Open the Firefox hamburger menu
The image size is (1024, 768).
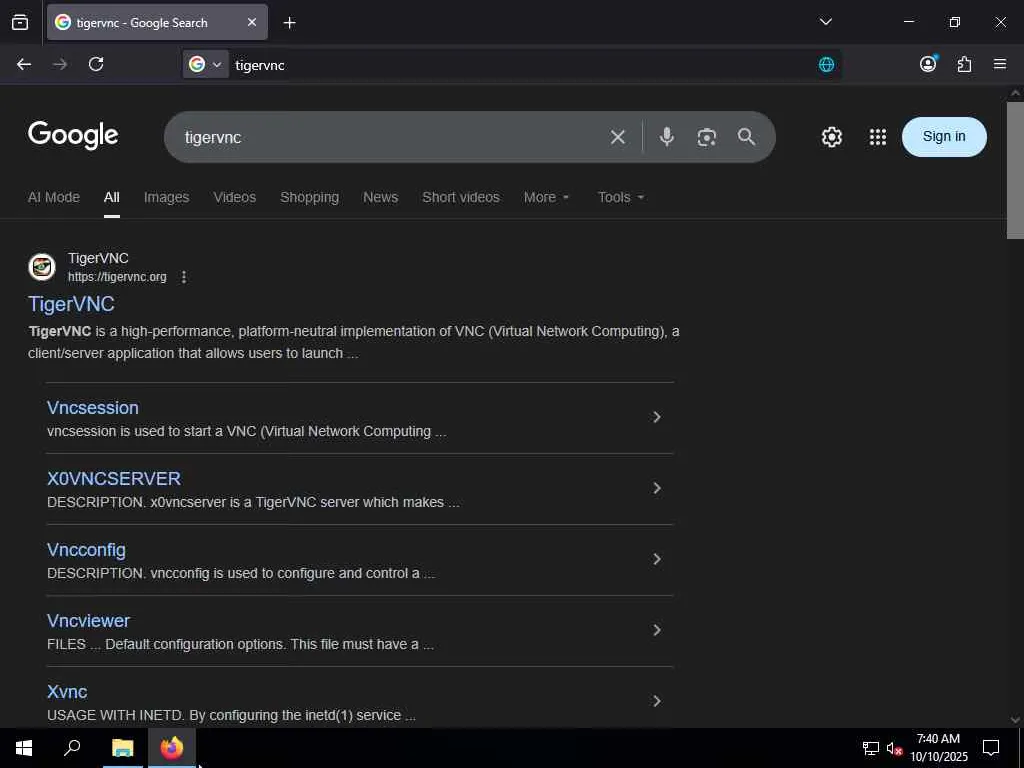[1000, 63]
